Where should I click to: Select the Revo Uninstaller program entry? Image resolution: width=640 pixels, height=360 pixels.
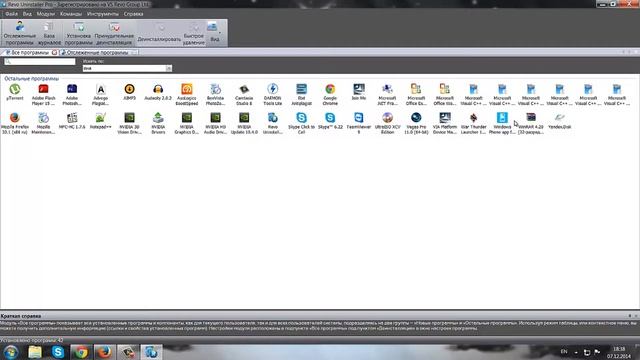(273, 123)
